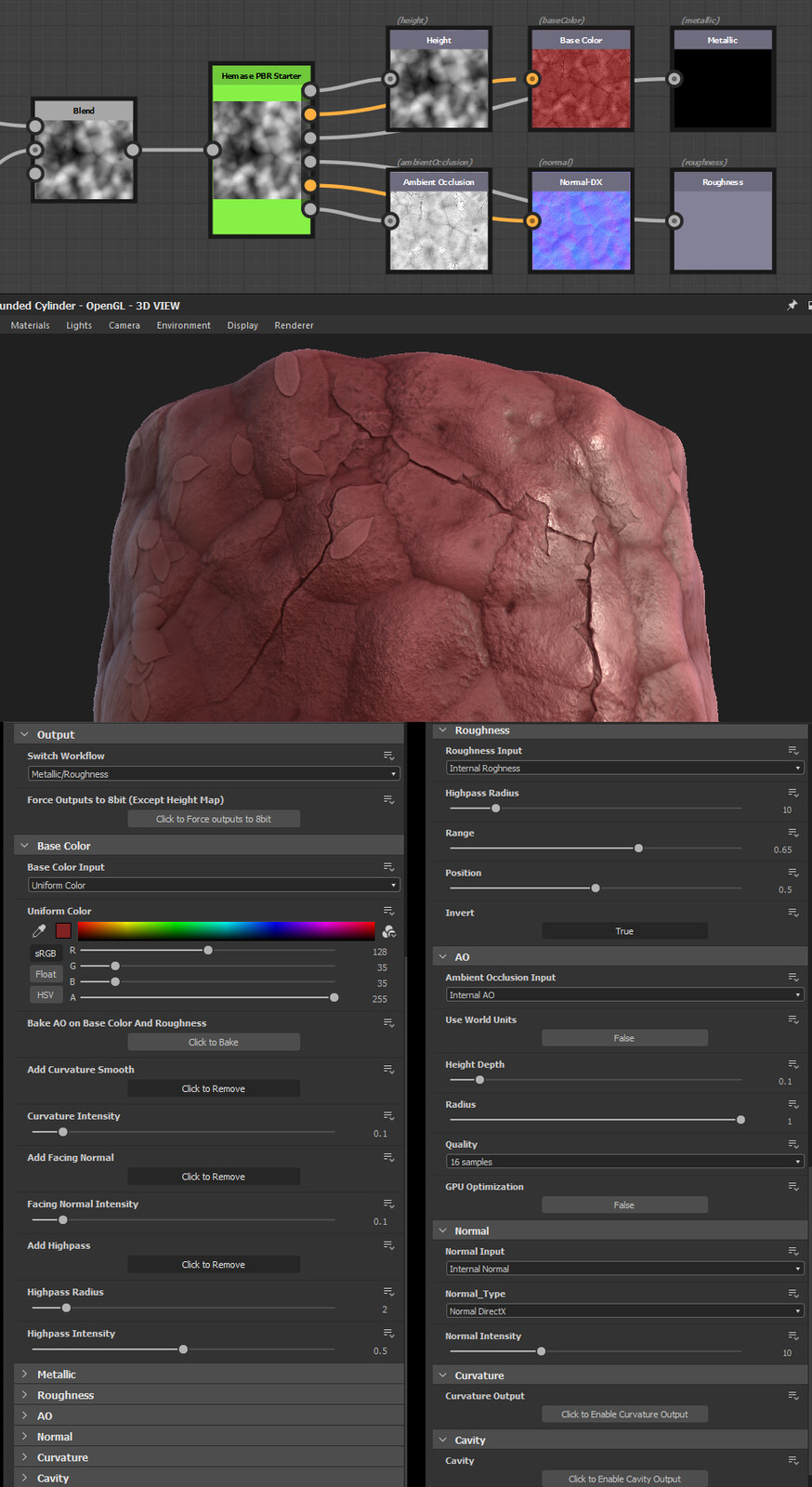Open the Ambient Occlusion Input Internal AO dropdown
The image size is (812, 1487).
[x=624, y=994]
